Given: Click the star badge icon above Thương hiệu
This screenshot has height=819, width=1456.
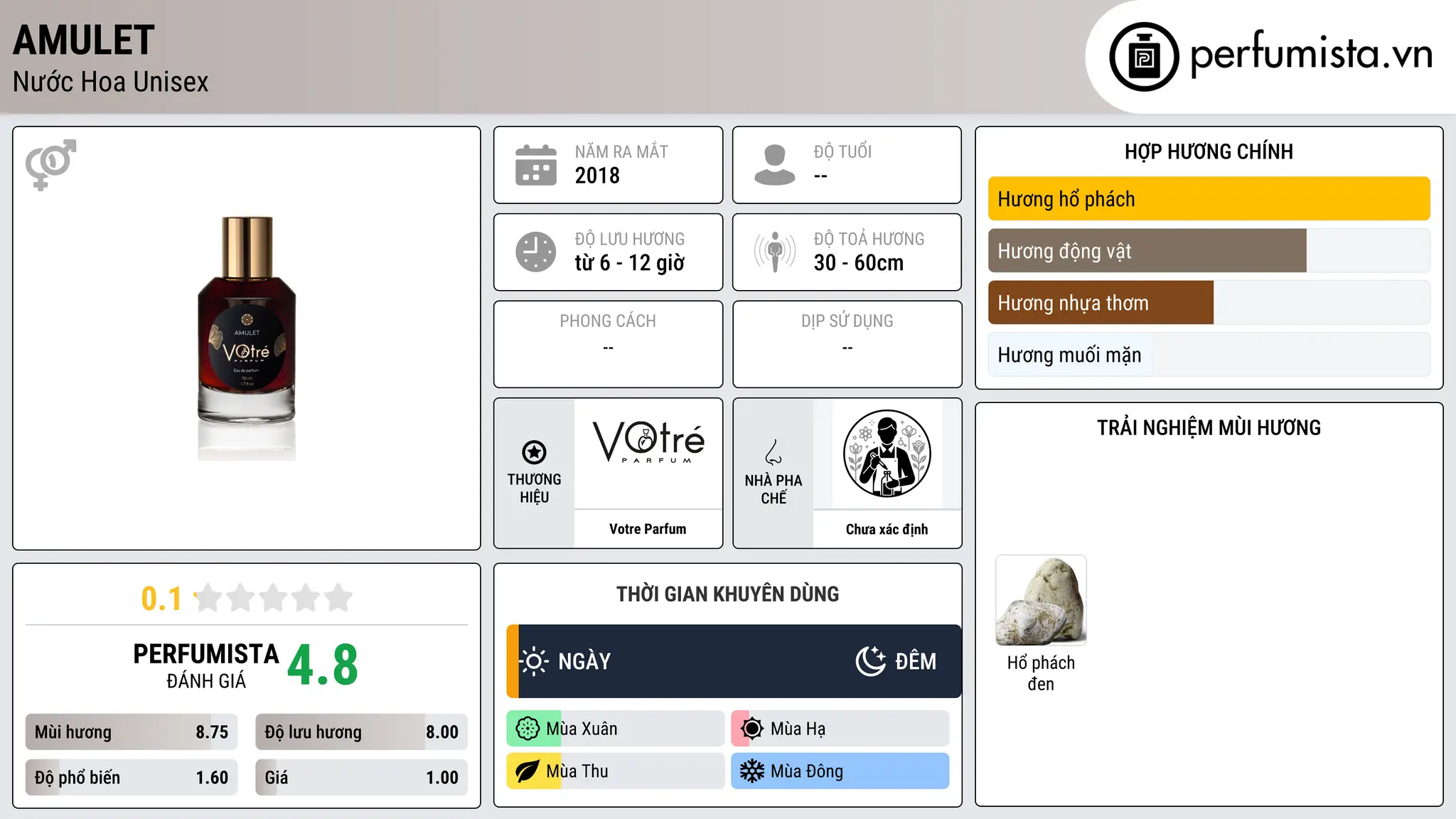Looking at the screenshot, I should tap(534, 452).
